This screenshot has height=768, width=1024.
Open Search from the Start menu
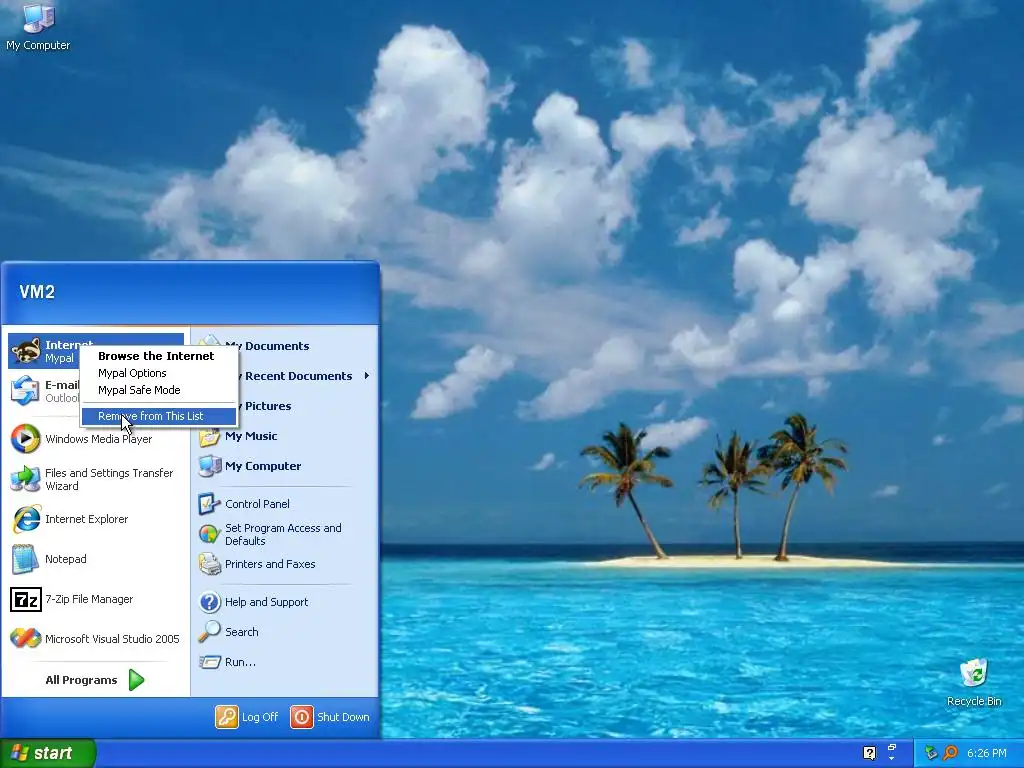click(285, 632)
